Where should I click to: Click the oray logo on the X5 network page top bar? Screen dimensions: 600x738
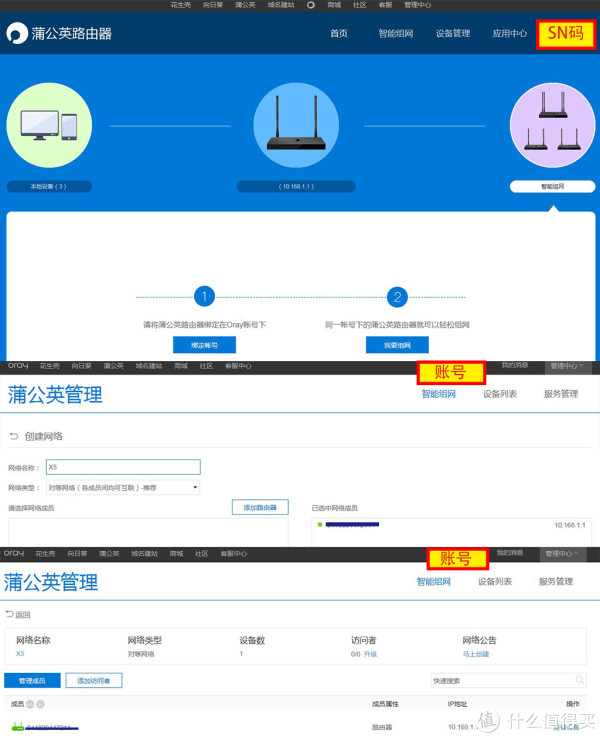(14, 553)
